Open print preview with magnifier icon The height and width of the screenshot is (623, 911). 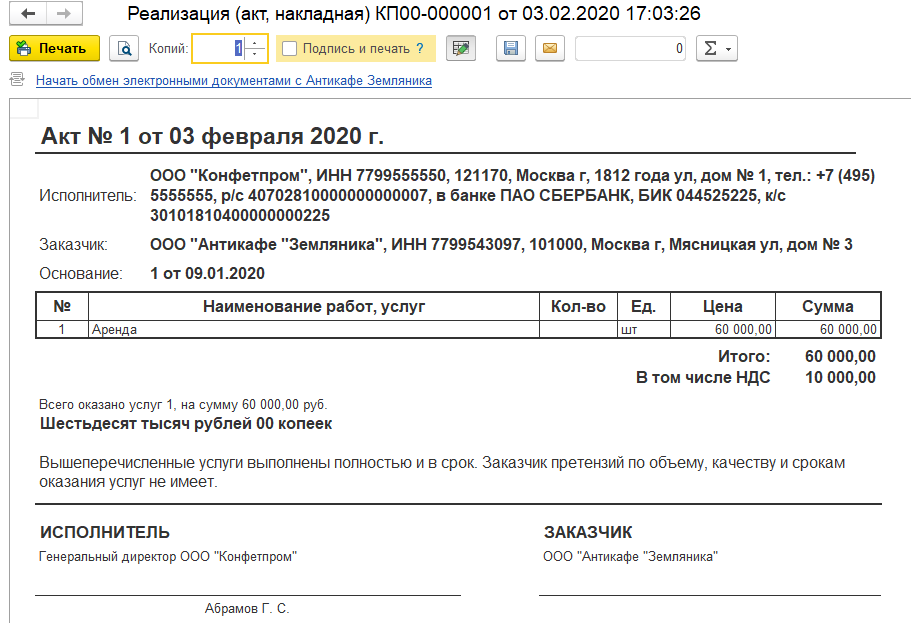(x=124, y=48)
